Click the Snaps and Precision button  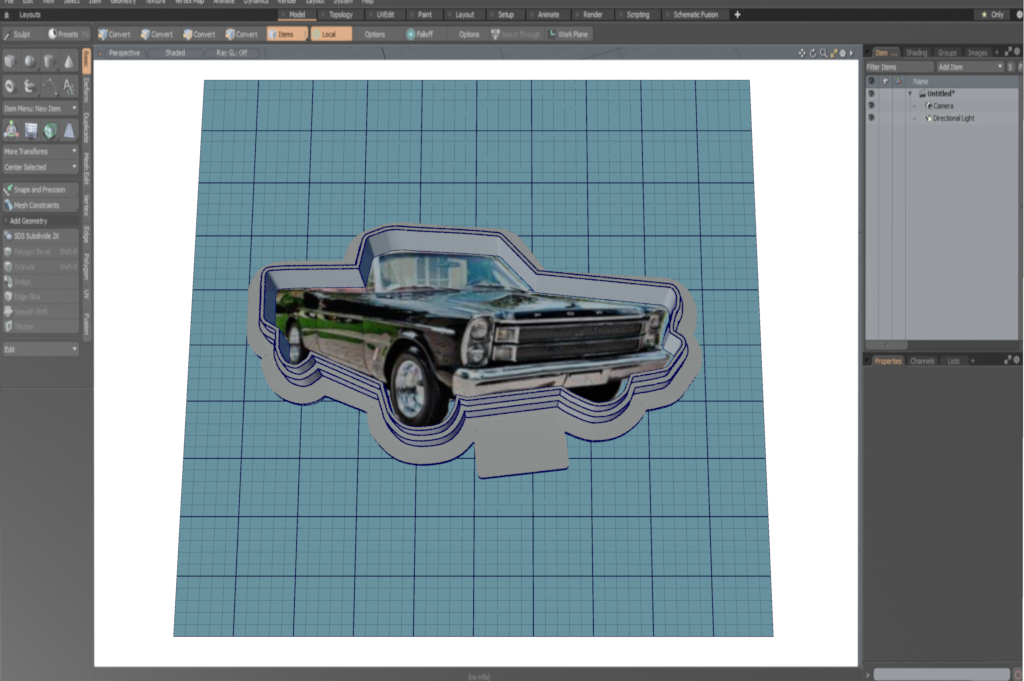(x=40, y=189)
